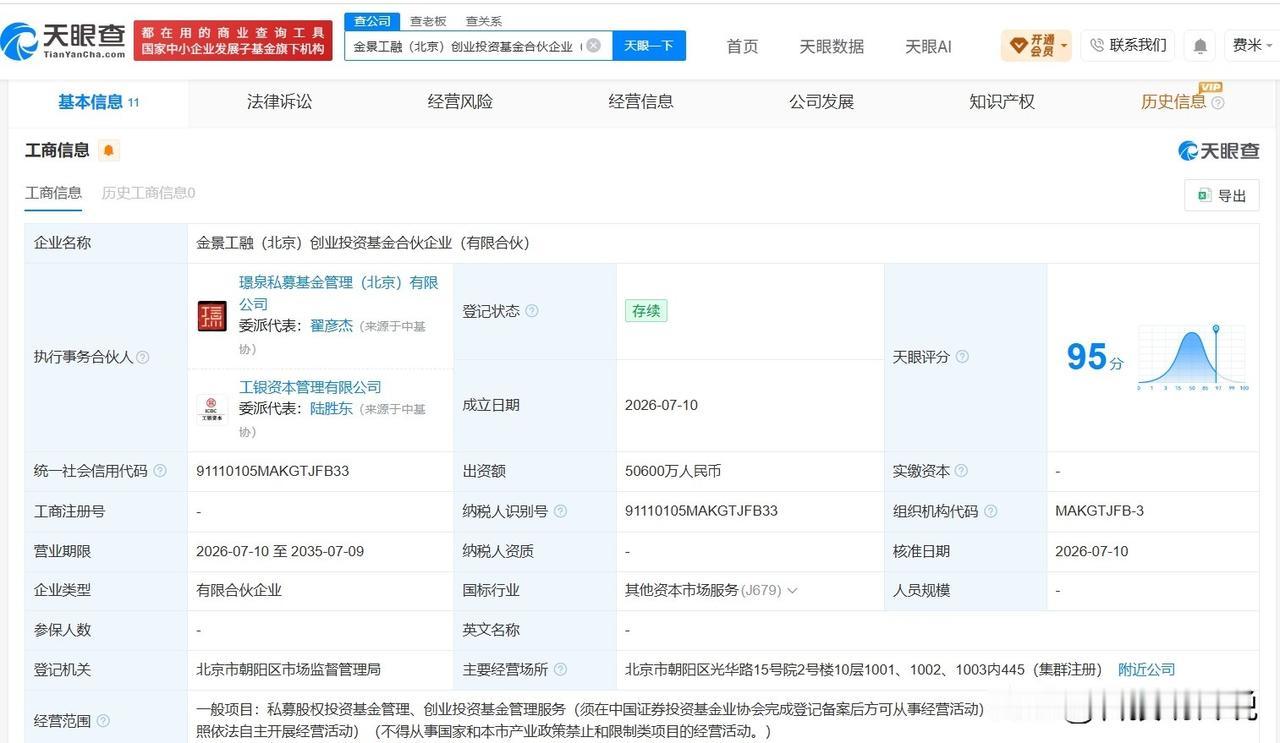This screenshot has width=1280, height=743.
Task: Switch to 查老板 search tab
Action: click(428, 21)
